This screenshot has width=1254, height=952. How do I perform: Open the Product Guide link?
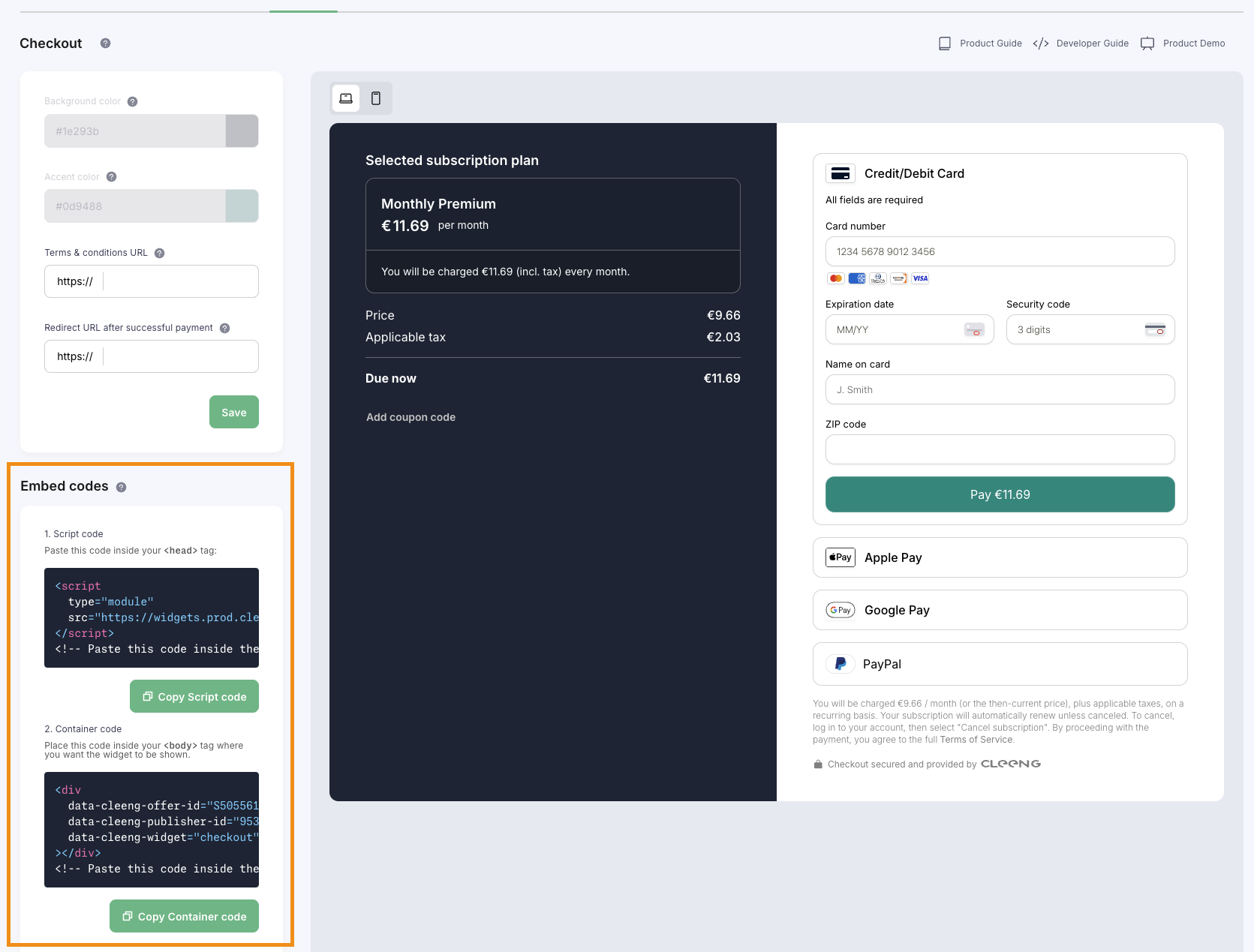pyautogui.click(x=991, y=44)
